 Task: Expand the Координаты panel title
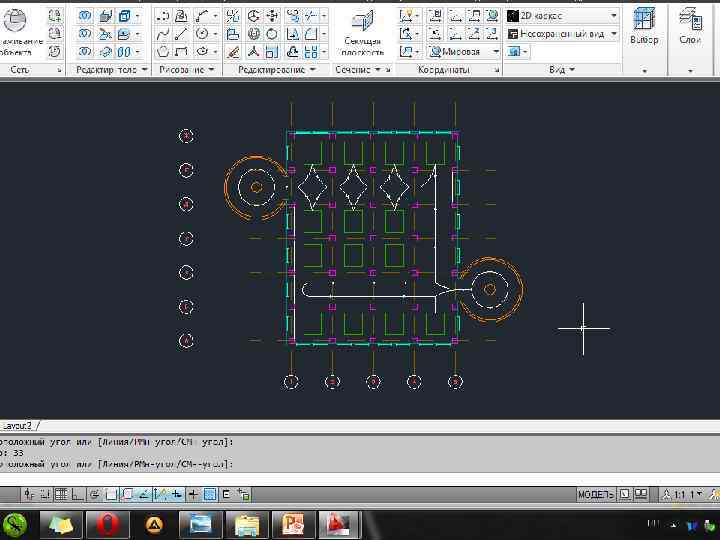[443, 70]
